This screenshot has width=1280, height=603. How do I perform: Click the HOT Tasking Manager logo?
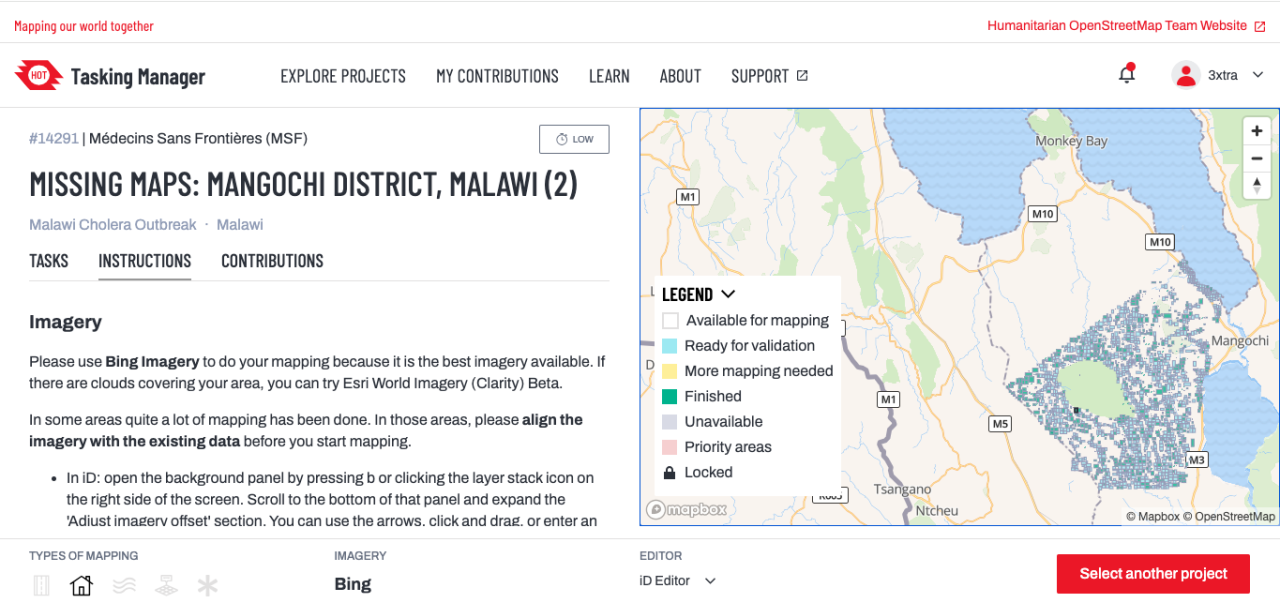point(110,76)
